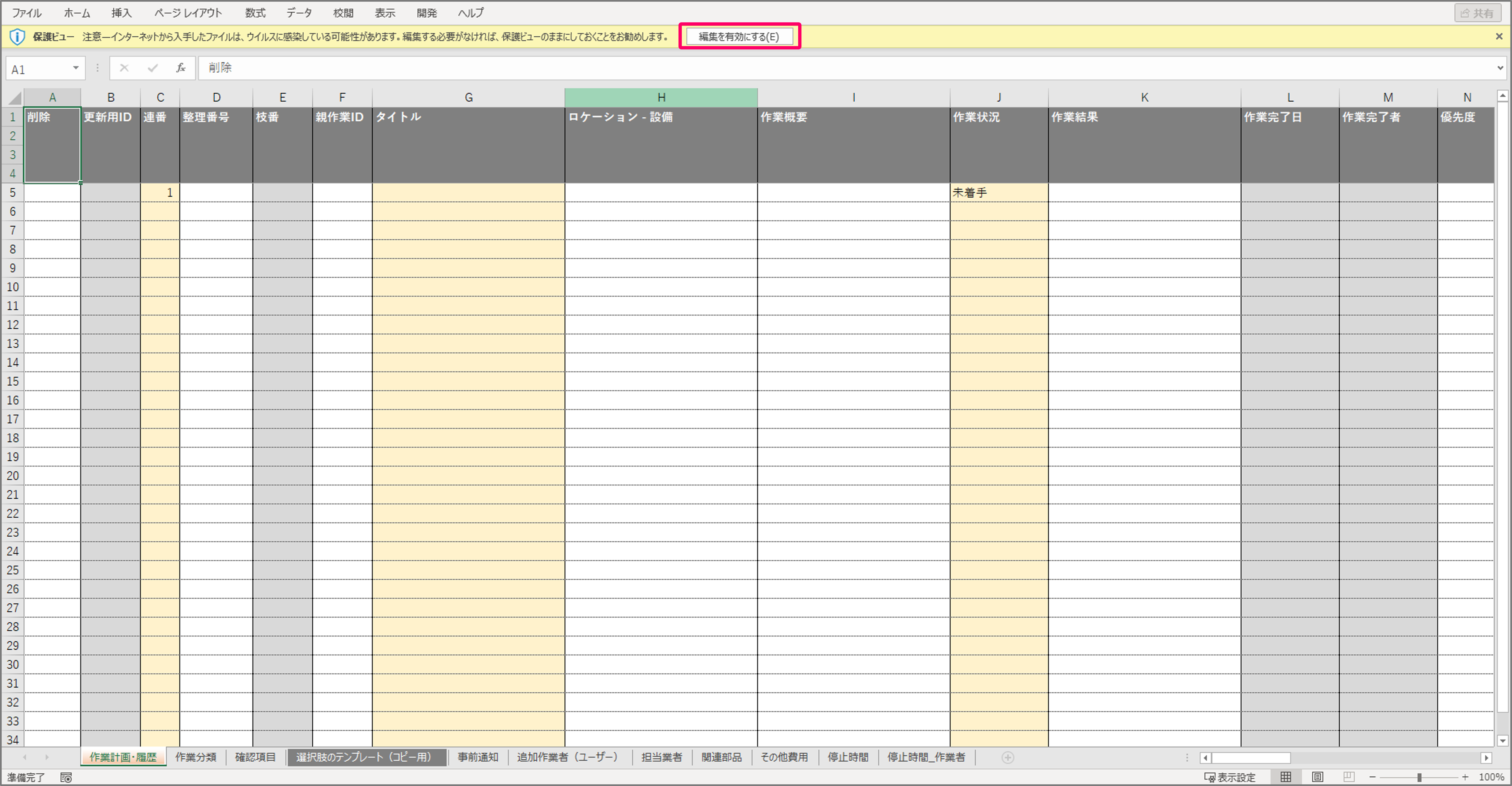Click the zoom slider handle
This screenshot has width=1512, height=786.
click(x=1419, y=777)
